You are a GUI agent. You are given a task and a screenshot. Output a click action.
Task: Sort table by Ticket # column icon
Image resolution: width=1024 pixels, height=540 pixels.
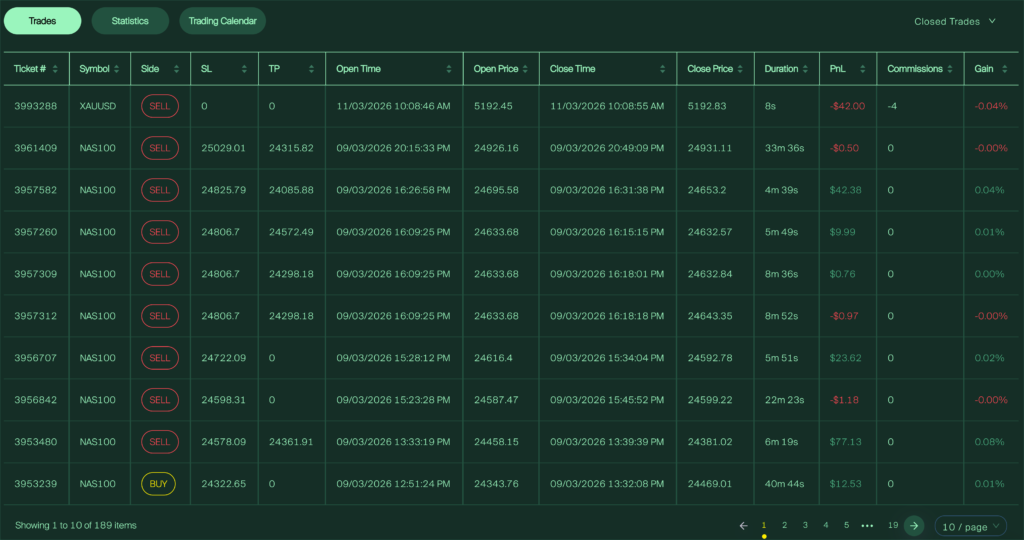tap(55, 69)
